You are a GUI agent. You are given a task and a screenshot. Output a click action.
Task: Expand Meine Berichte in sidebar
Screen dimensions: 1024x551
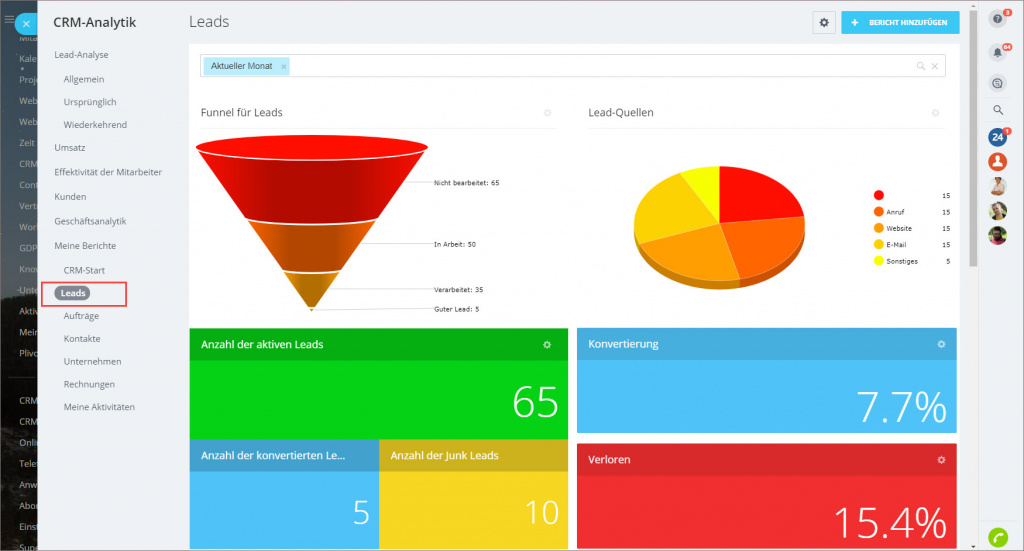coord(85,245)
